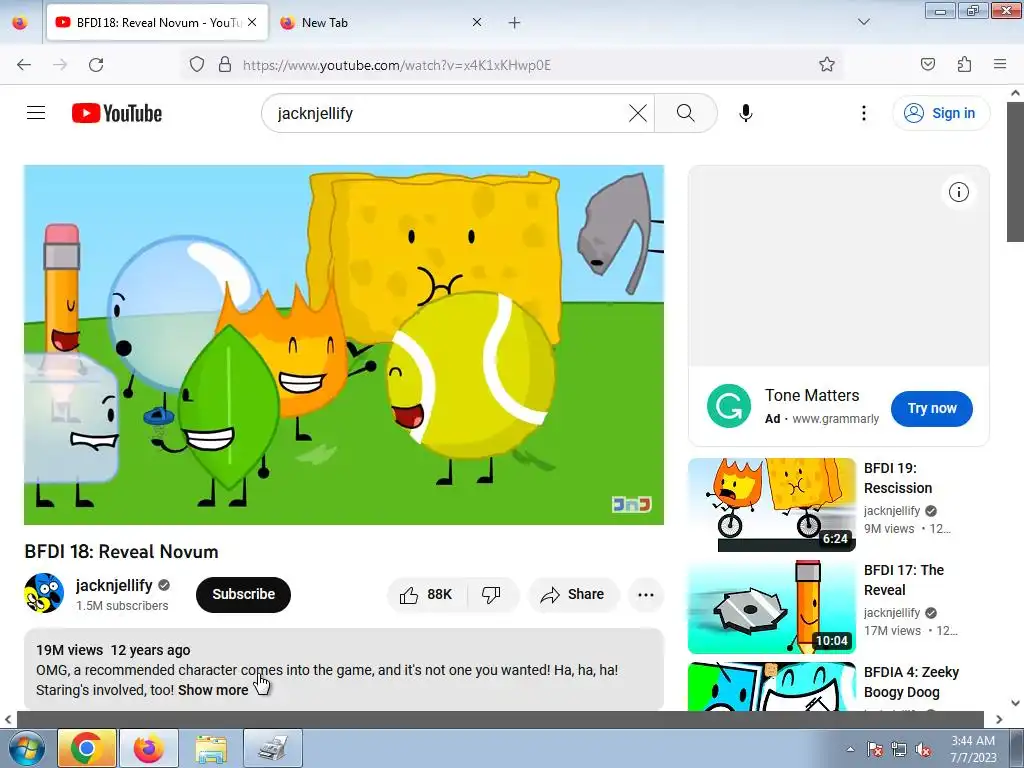Viewport: 1024px width, 768px height.
Task: Open the Firefox application menu
Action: click(x=1000, y=64)
